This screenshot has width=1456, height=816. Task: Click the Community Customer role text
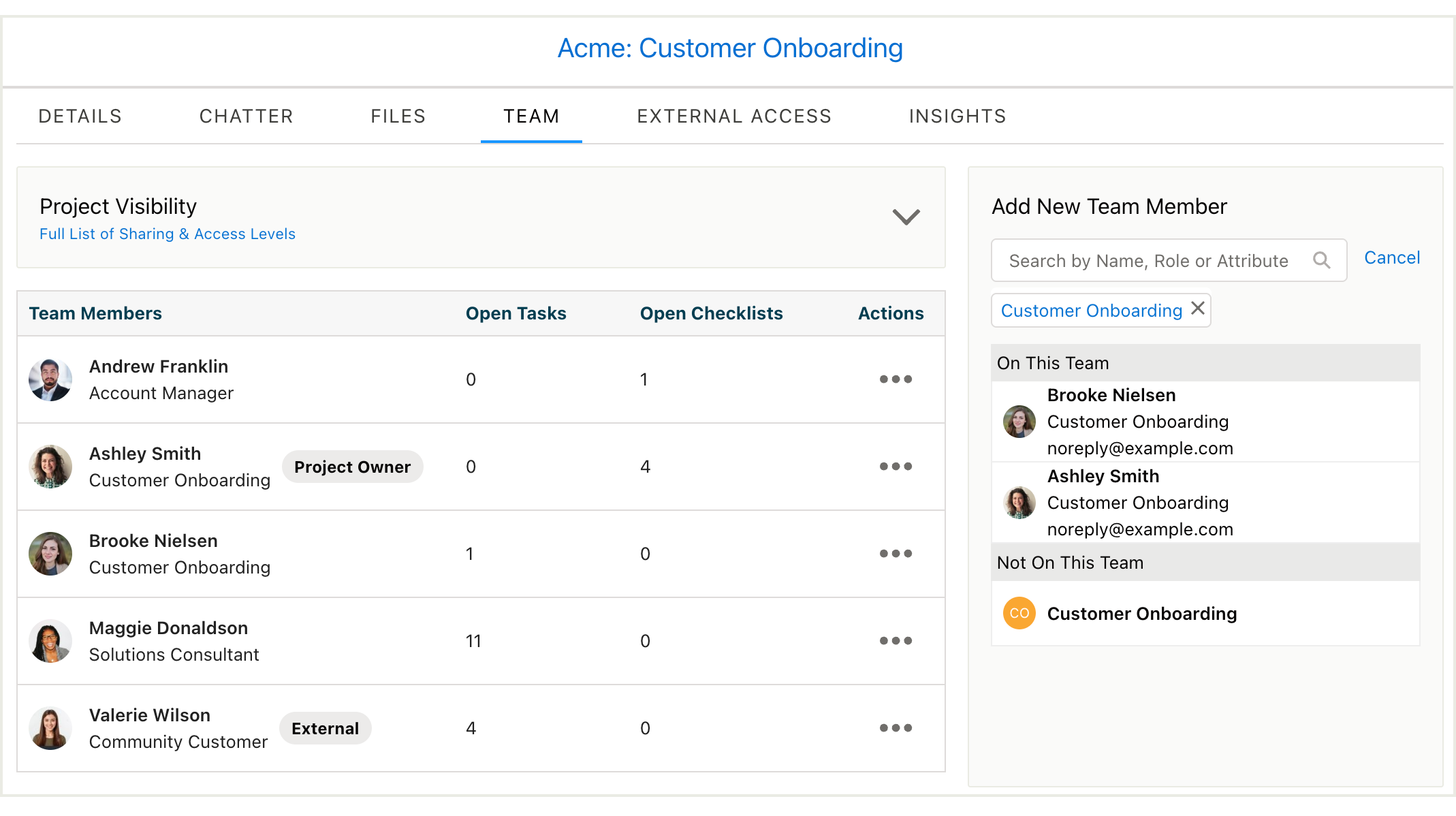point(178,742)
